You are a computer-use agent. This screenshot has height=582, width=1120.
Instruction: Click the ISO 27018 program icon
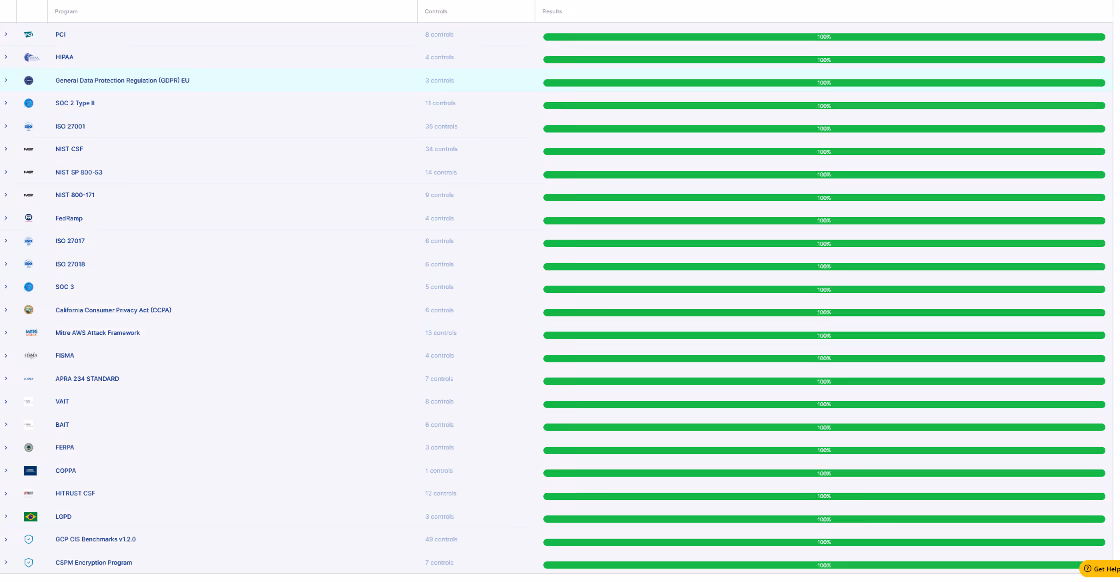29,264
